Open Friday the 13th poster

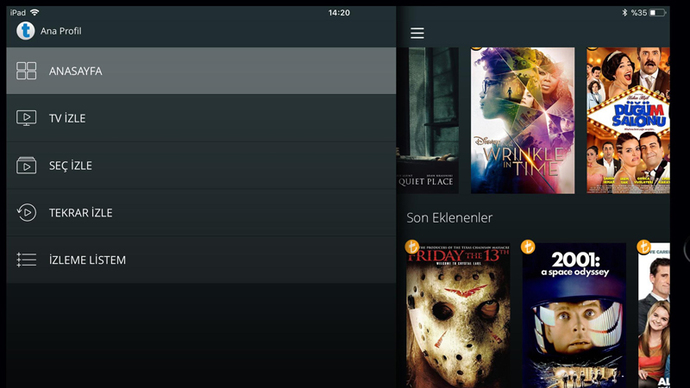click(458, 315)
